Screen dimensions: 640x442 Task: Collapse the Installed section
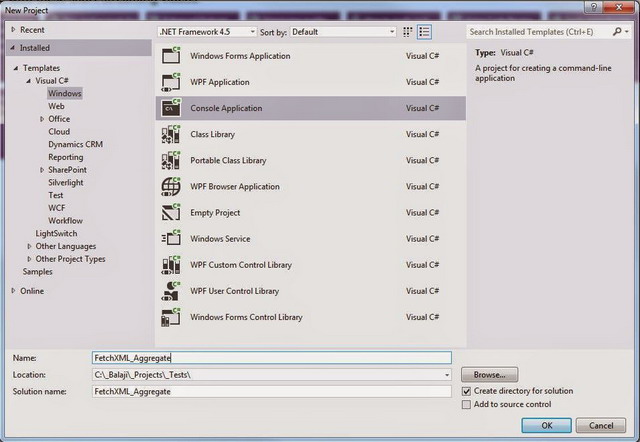point(13,48)
